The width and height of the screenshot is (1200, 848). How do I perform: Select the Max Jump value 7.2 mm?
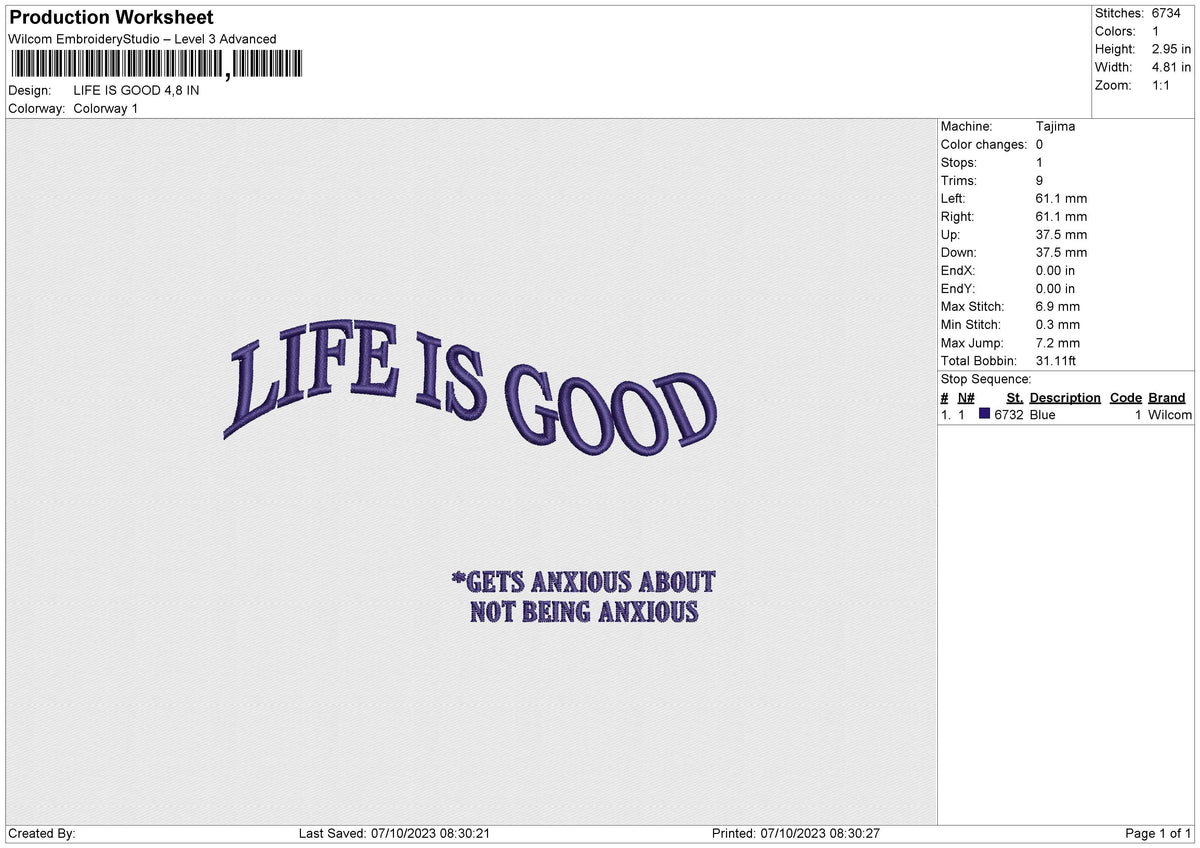[x=1058, y=342]
